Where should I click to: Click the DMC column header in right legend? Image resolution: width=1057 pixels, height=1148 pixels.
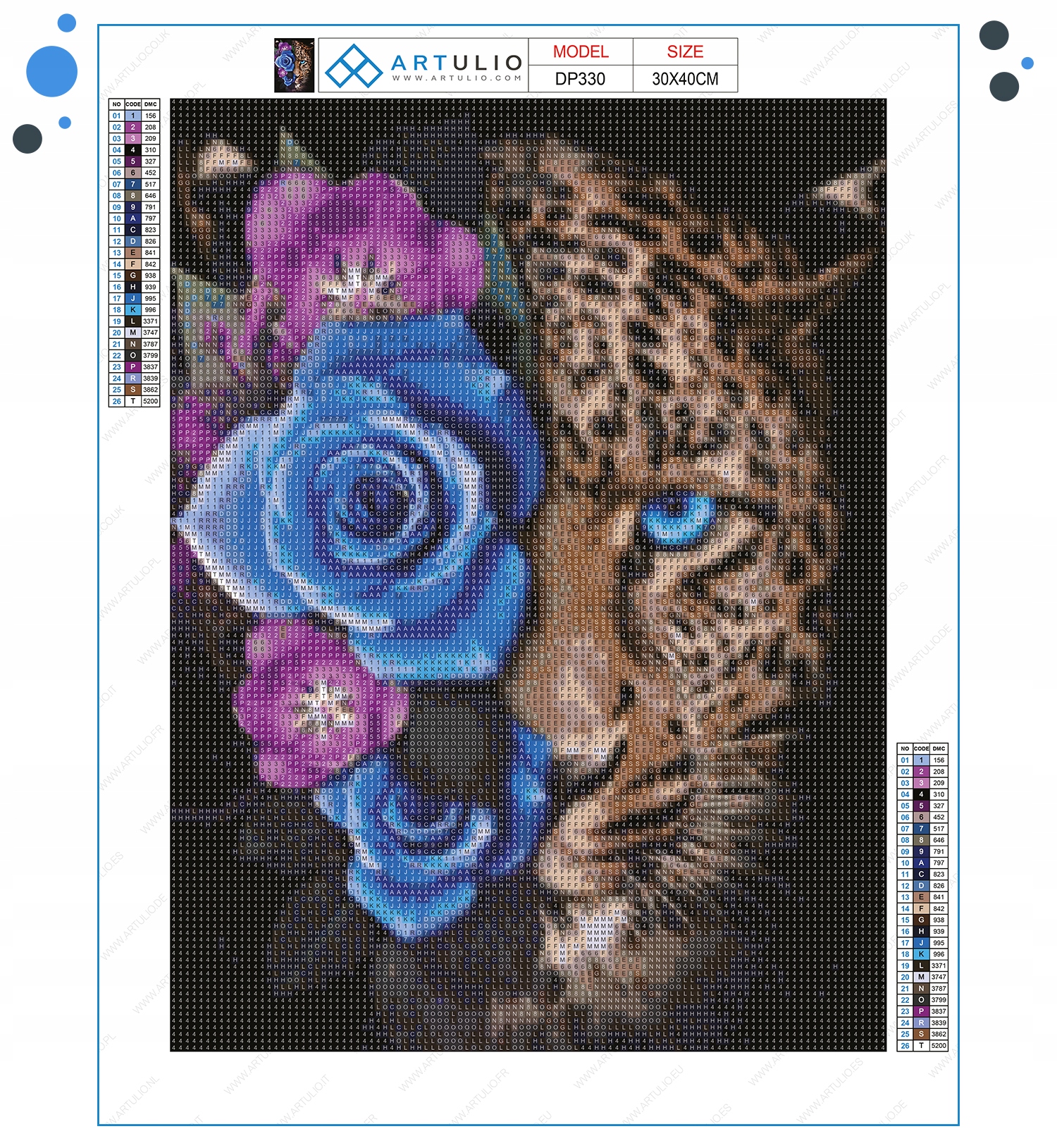tap(939, 748)
